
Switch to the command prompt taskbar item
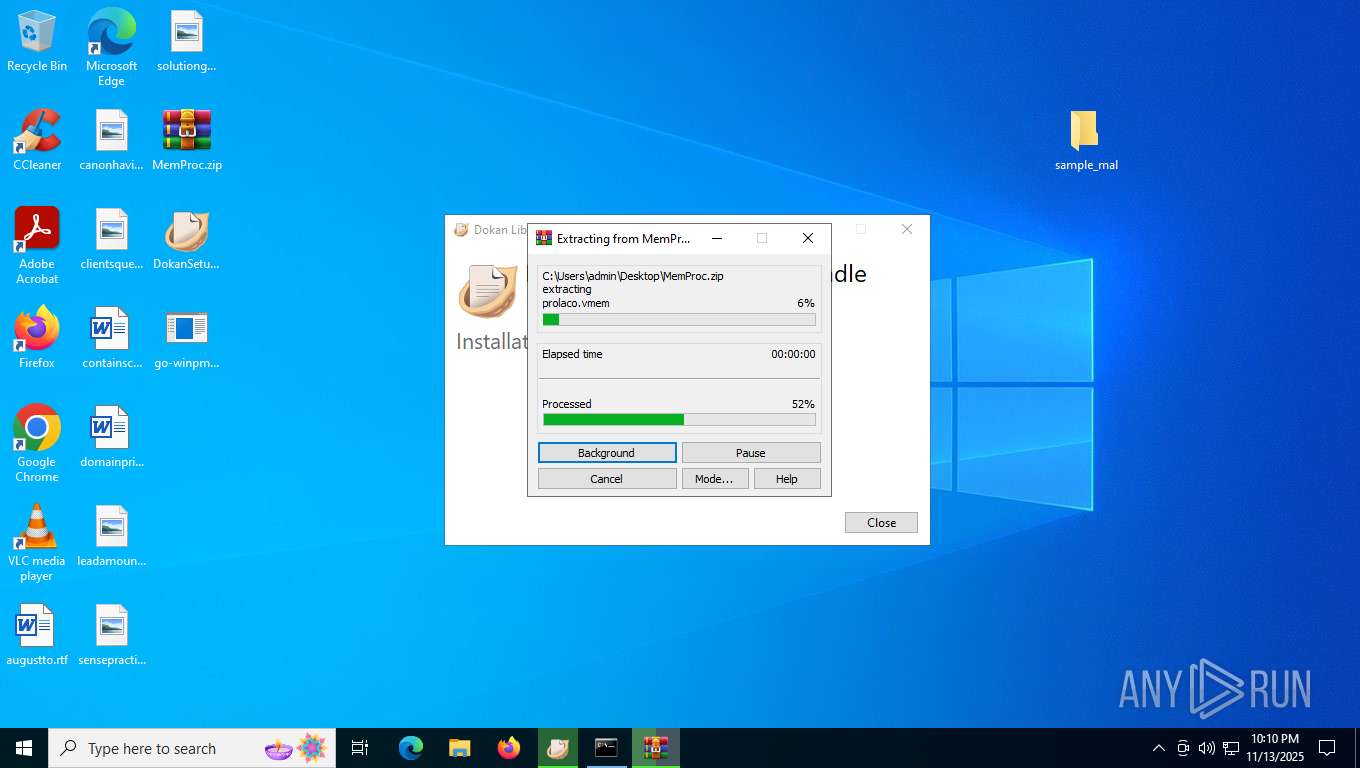tap(607, 748)
